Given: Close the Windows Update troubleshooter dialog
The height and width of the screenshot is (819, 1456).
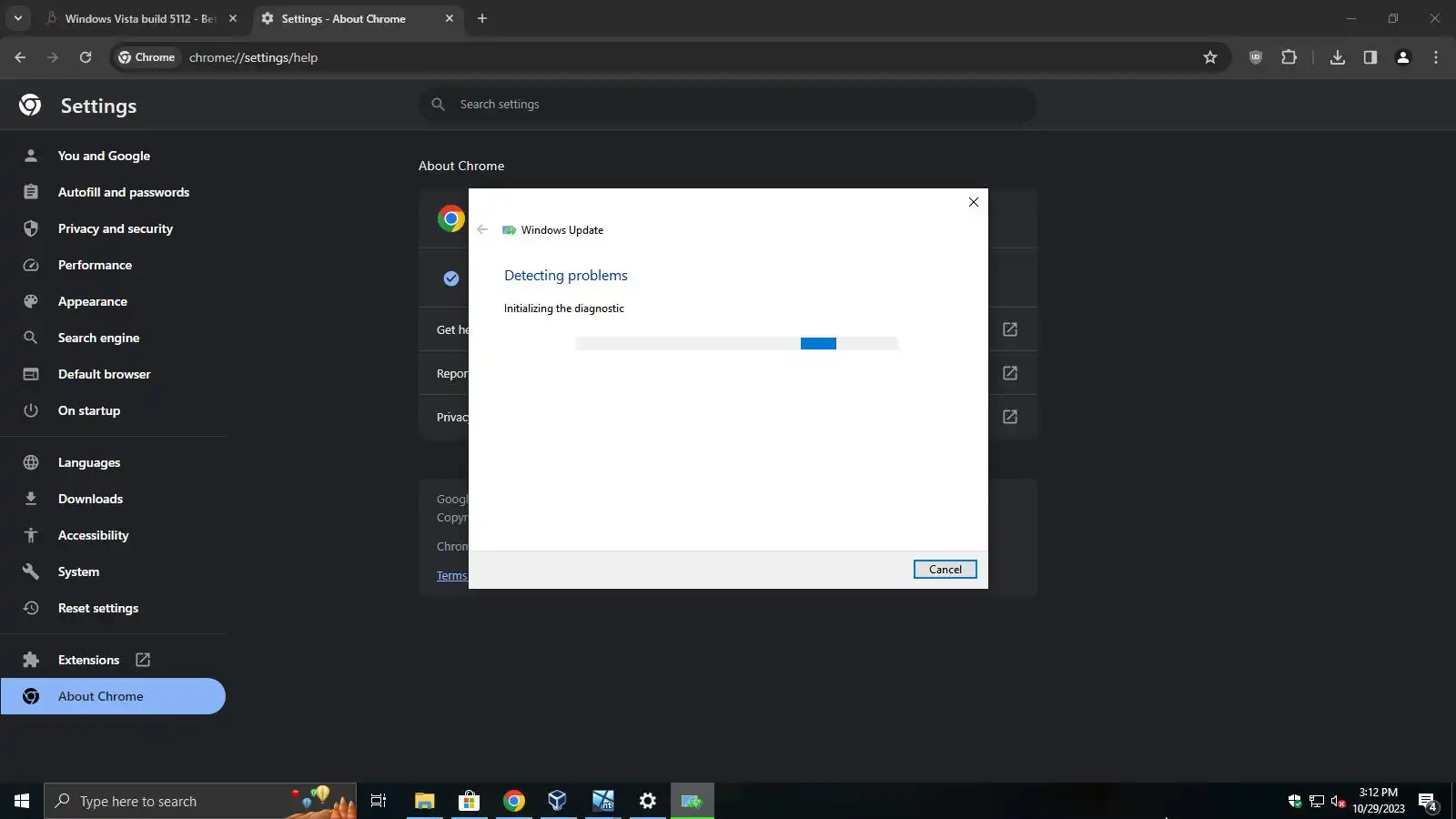Looking at the screenshot, I should [x=974, y=202].
